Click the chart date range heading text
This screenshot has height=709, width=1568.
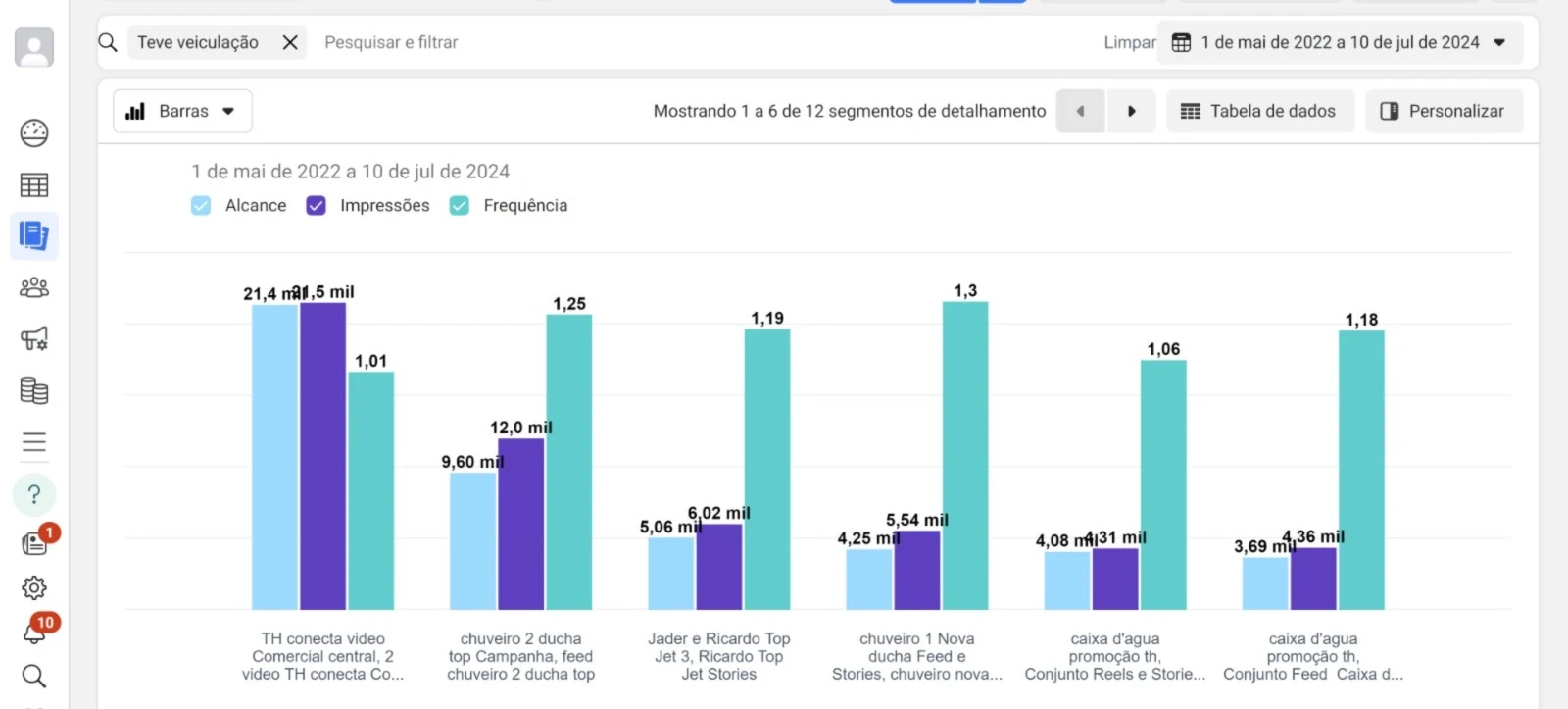coord(350,172)
